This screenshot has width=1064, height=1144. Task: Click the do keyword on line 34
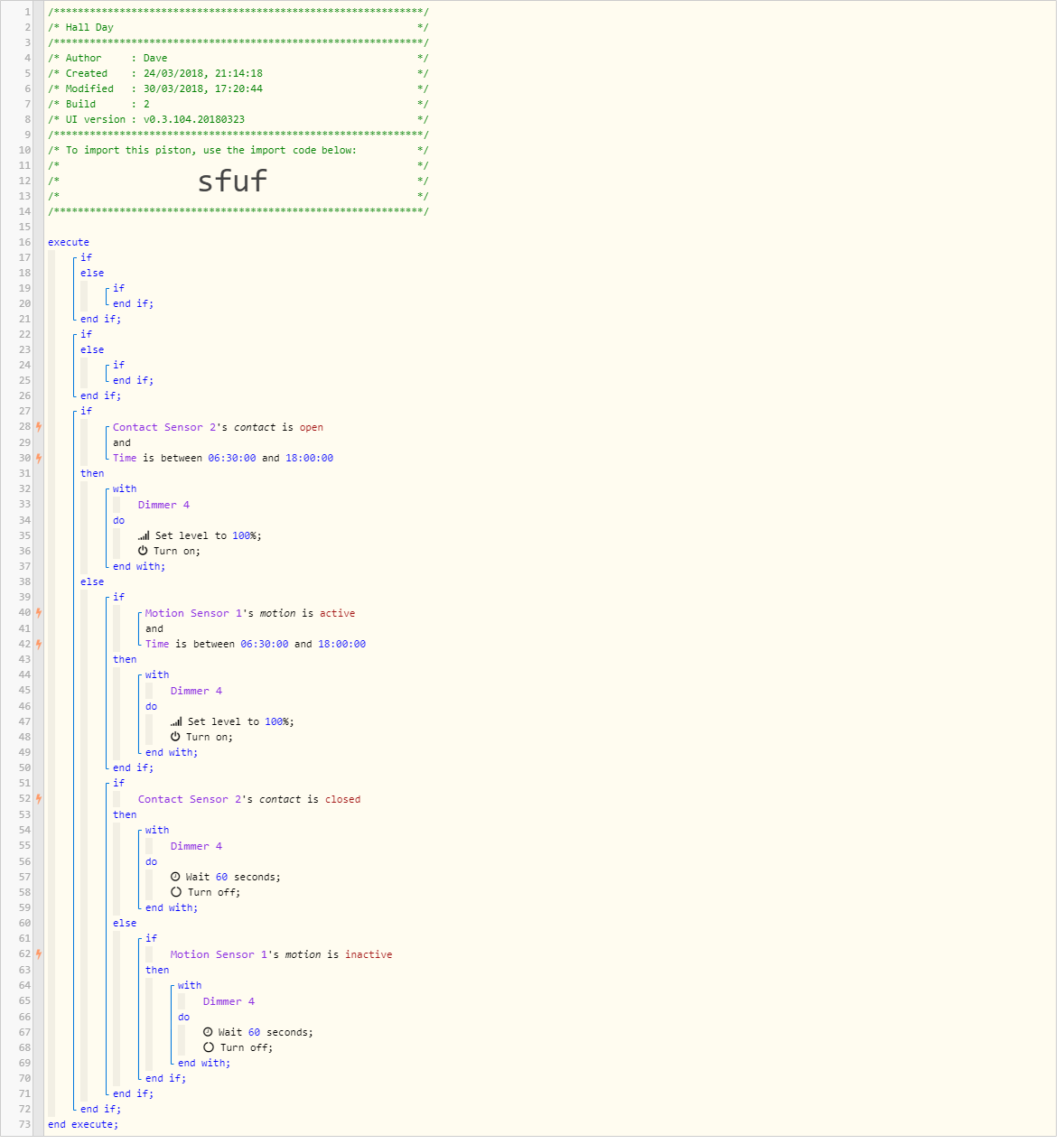pos(118,520)
